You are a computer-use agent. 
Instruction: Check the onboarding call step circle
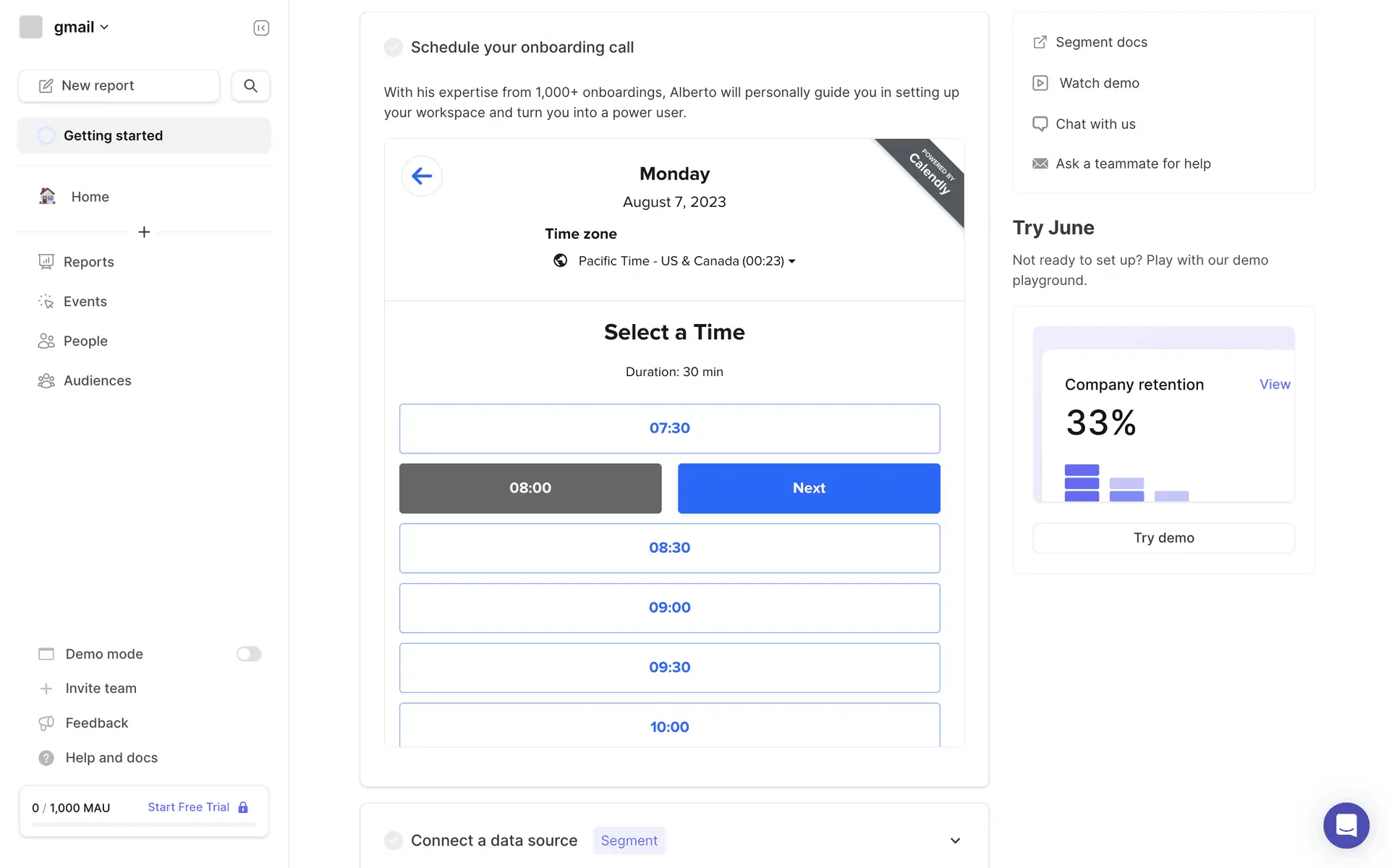[x=394, y=47]
